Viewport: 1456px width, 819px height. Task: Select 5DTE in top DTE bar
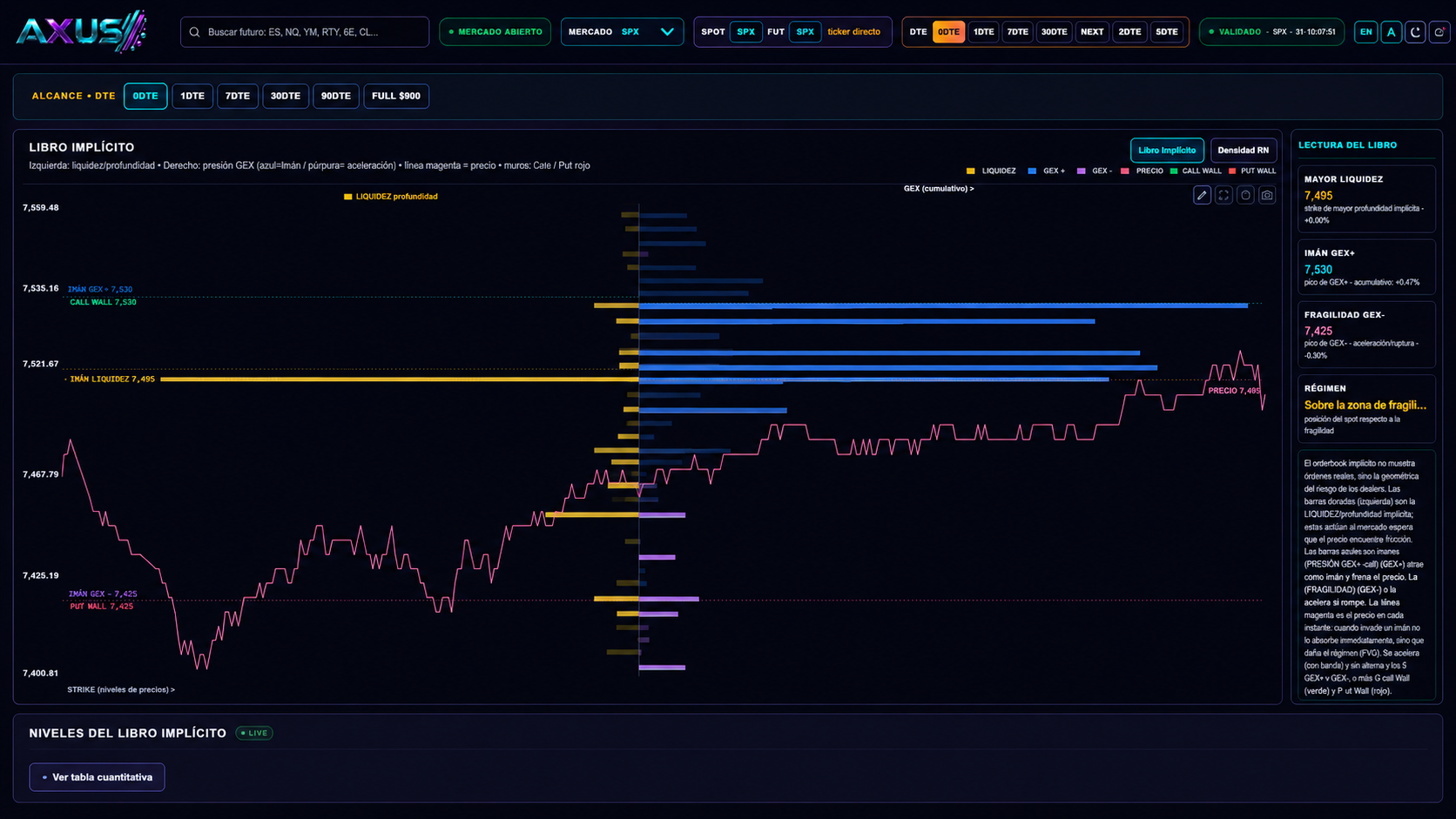coord(1166,32)
